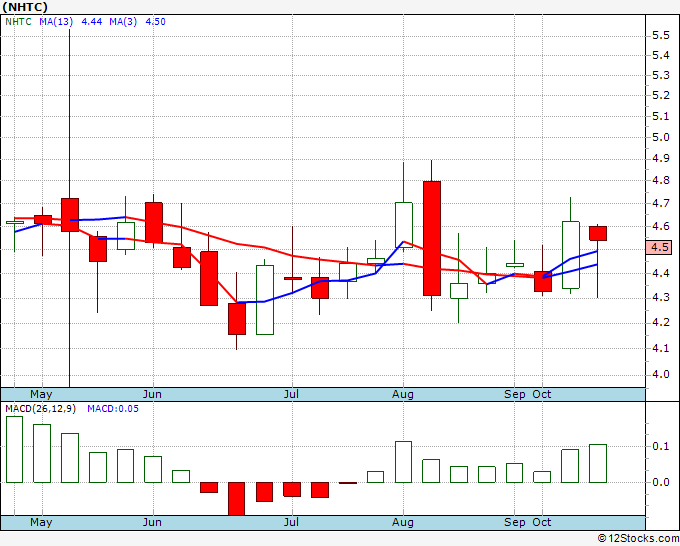The height and width of the screenshot is (546, 680).
Task: Click the (NHTC) ticker title
Action: (27, 6)
